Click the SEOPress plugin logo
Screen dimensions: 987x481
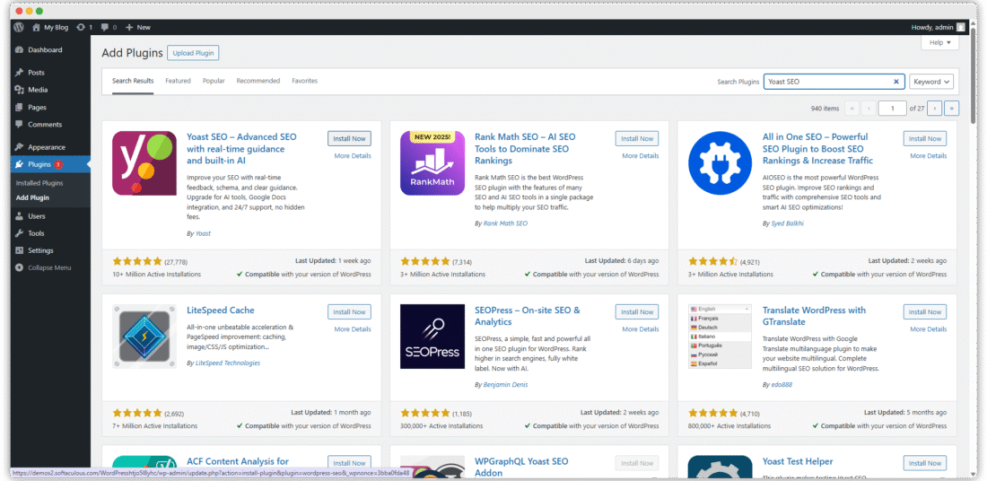[x=432, y=337]
